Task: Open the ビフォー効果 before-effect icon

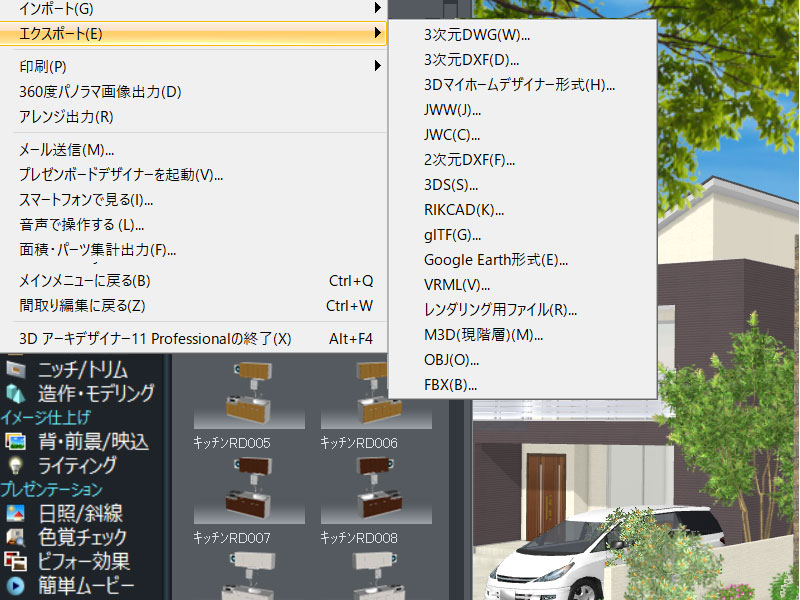Action: pos(15,561)
